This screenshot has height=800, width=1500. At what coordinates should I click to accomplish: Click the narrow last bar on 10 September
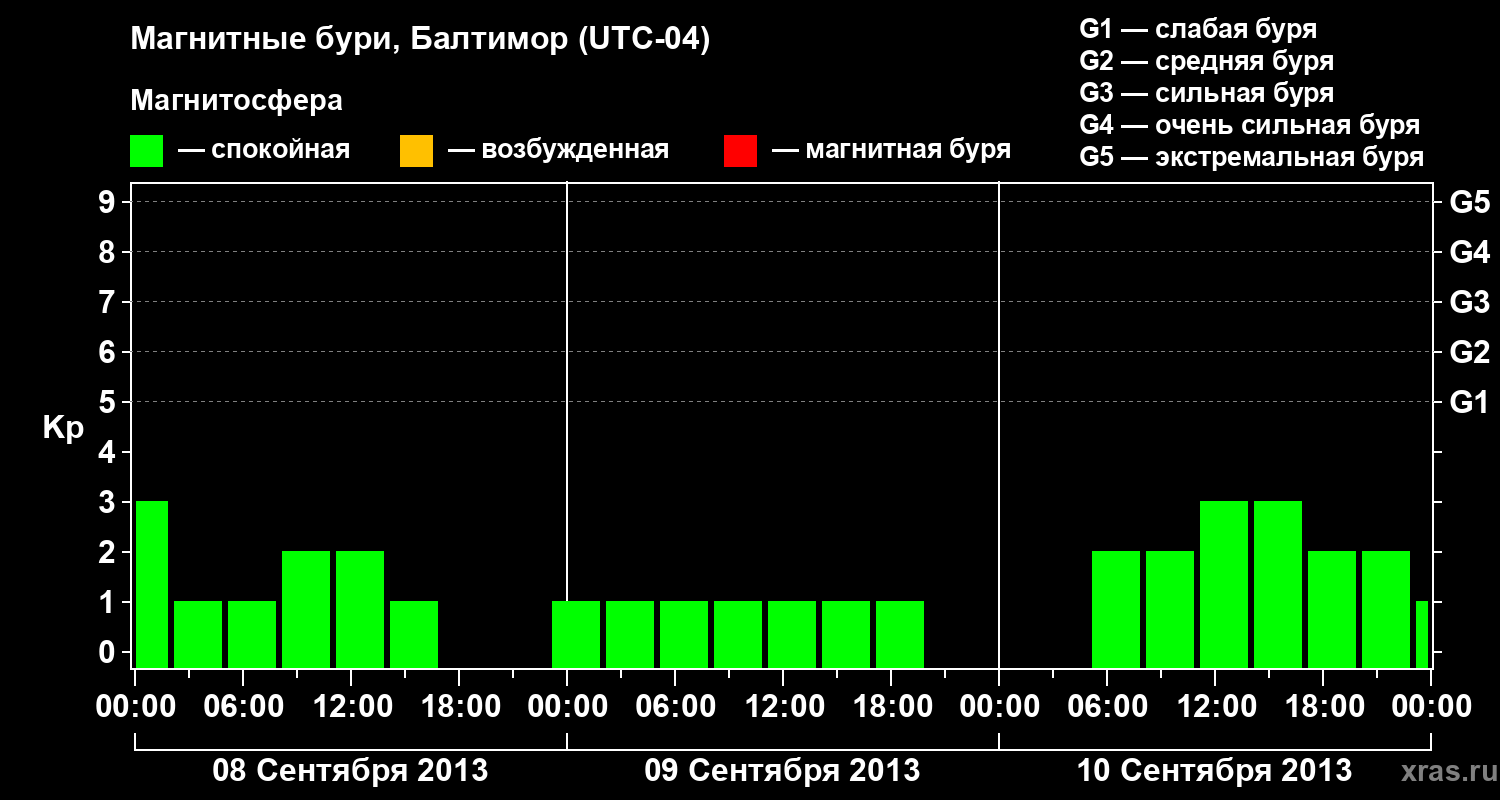pos(1422,634)
